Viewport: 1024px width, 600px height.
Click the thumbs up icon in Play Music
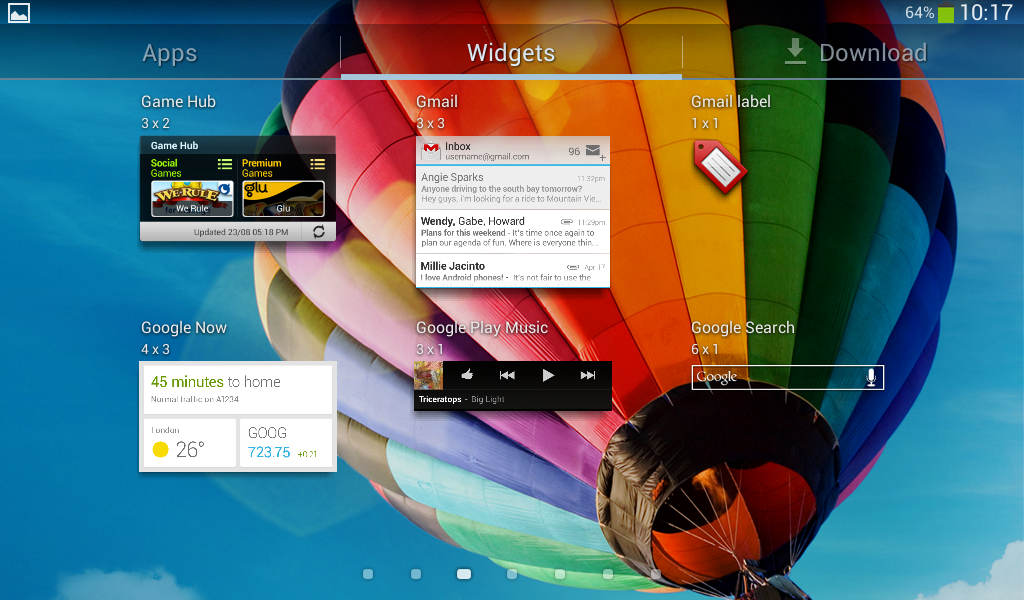tap(466, 375)
